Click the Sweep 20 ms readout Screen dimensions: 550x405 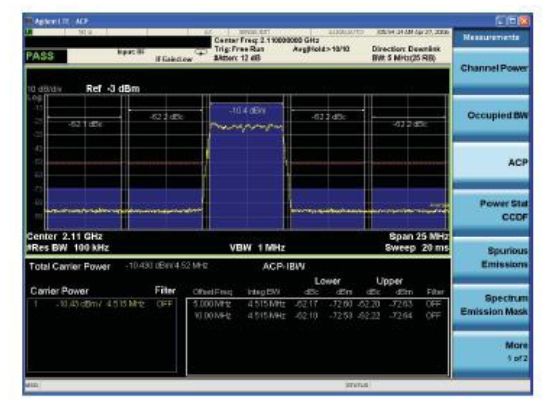[416, 248]
